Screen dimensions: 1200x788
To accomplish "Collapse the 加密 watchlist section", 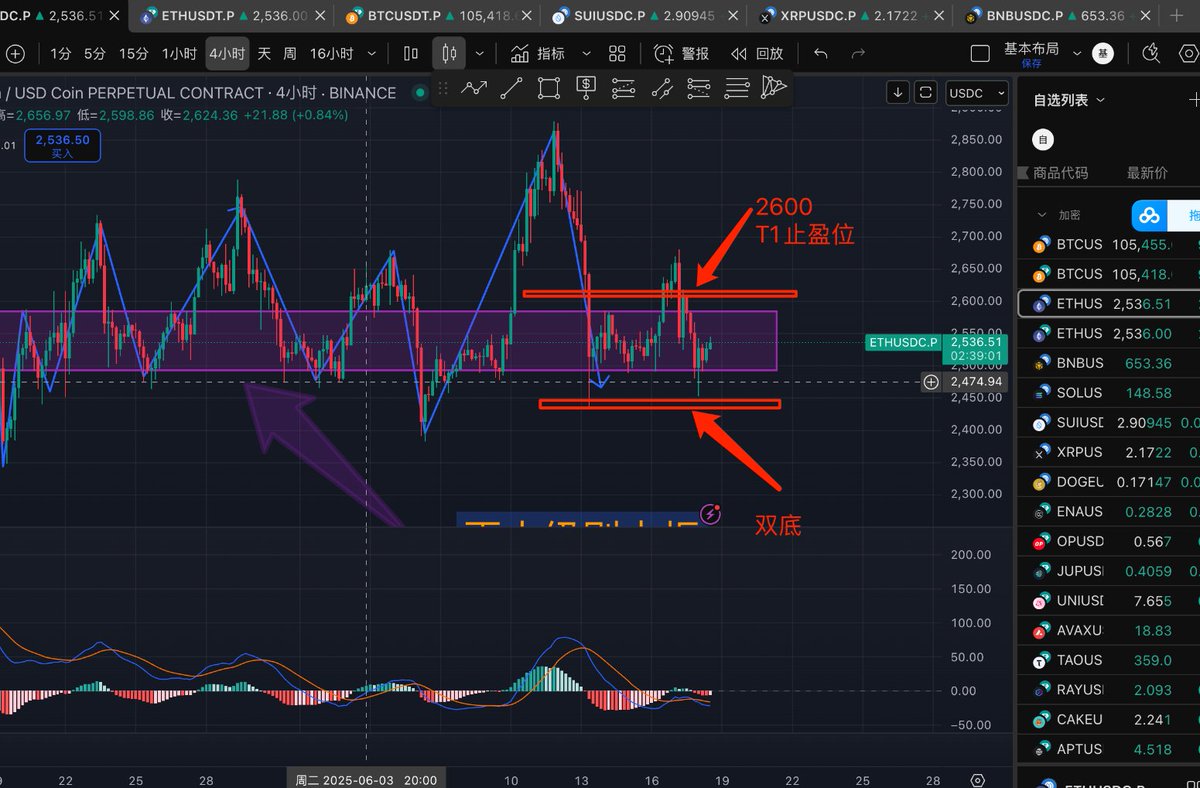I will point(1043,215).
